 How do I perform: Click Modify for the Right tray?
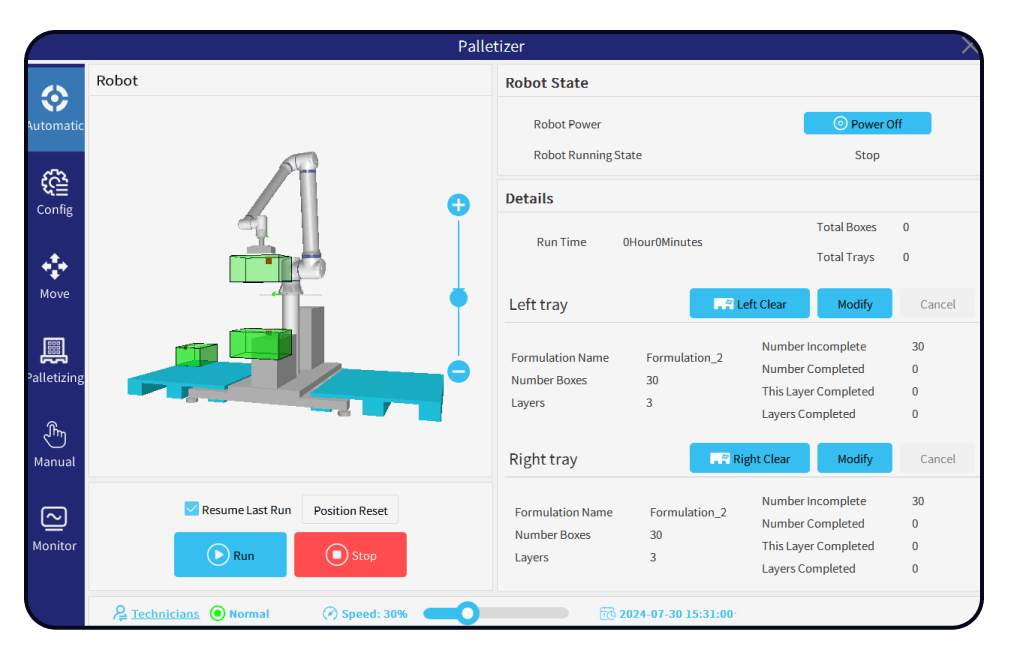click(x=854, y=459)
